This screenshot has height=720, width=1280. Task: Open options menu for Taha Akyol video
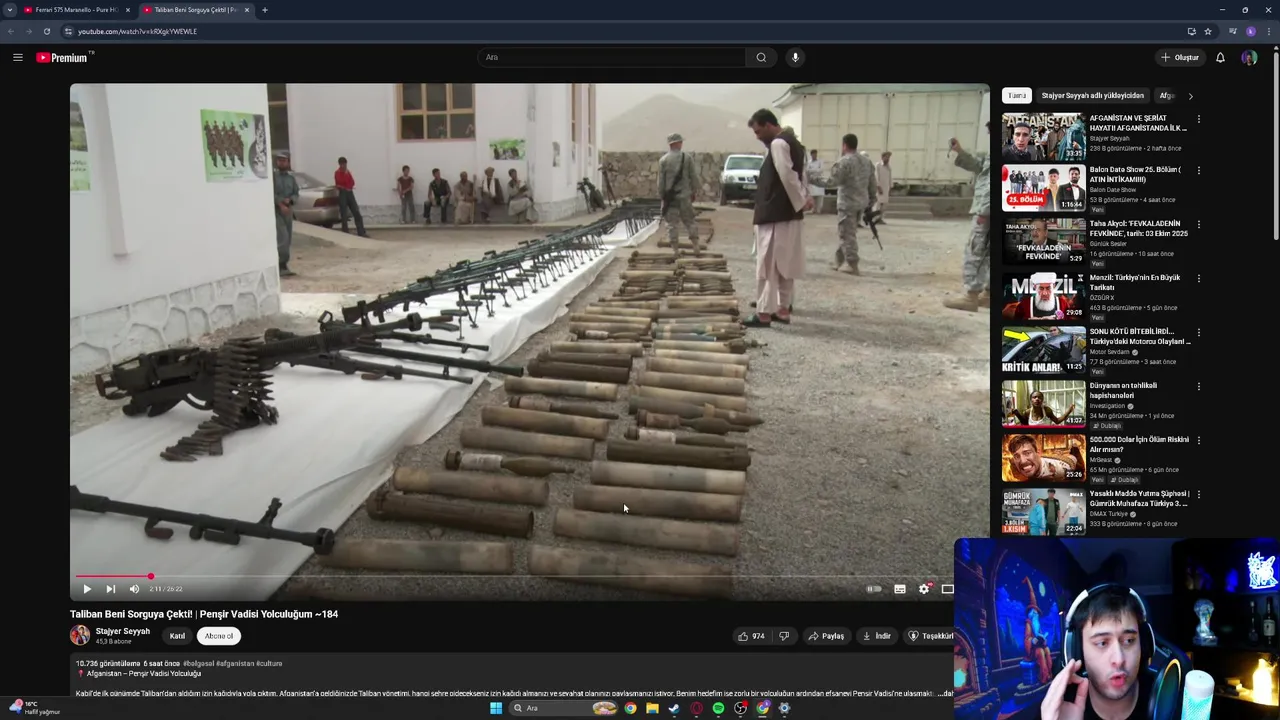[x=1198, y=224]
